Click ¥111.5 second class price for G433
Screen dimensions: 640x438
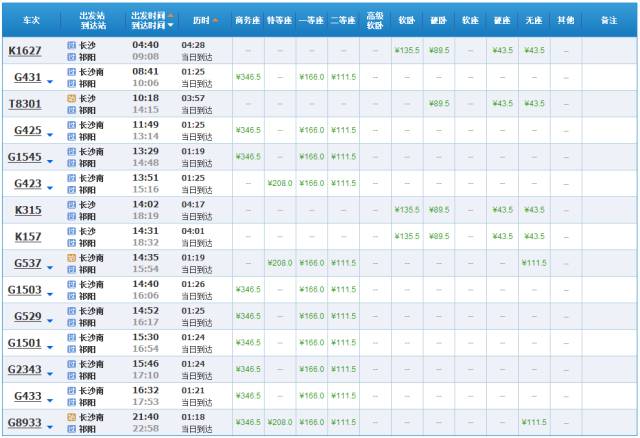click(343, 396)
